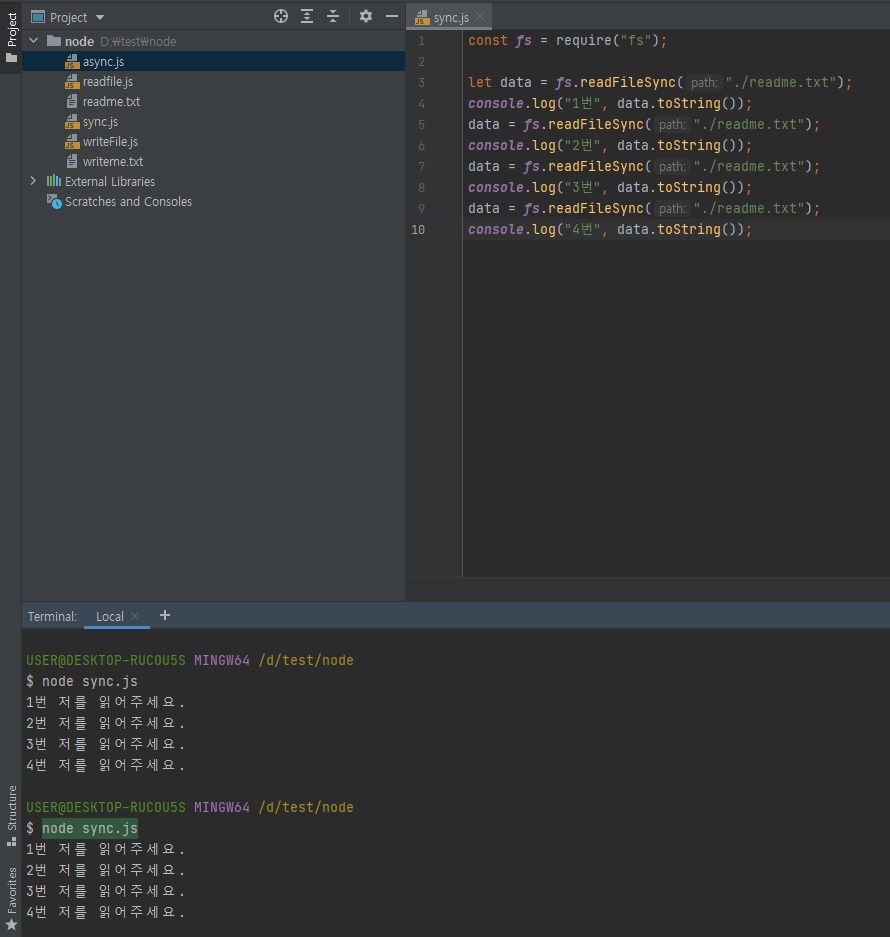Toggle the Project tool window side button
The width and height of the screenshot is (890, 937).
tap(11, 37)
